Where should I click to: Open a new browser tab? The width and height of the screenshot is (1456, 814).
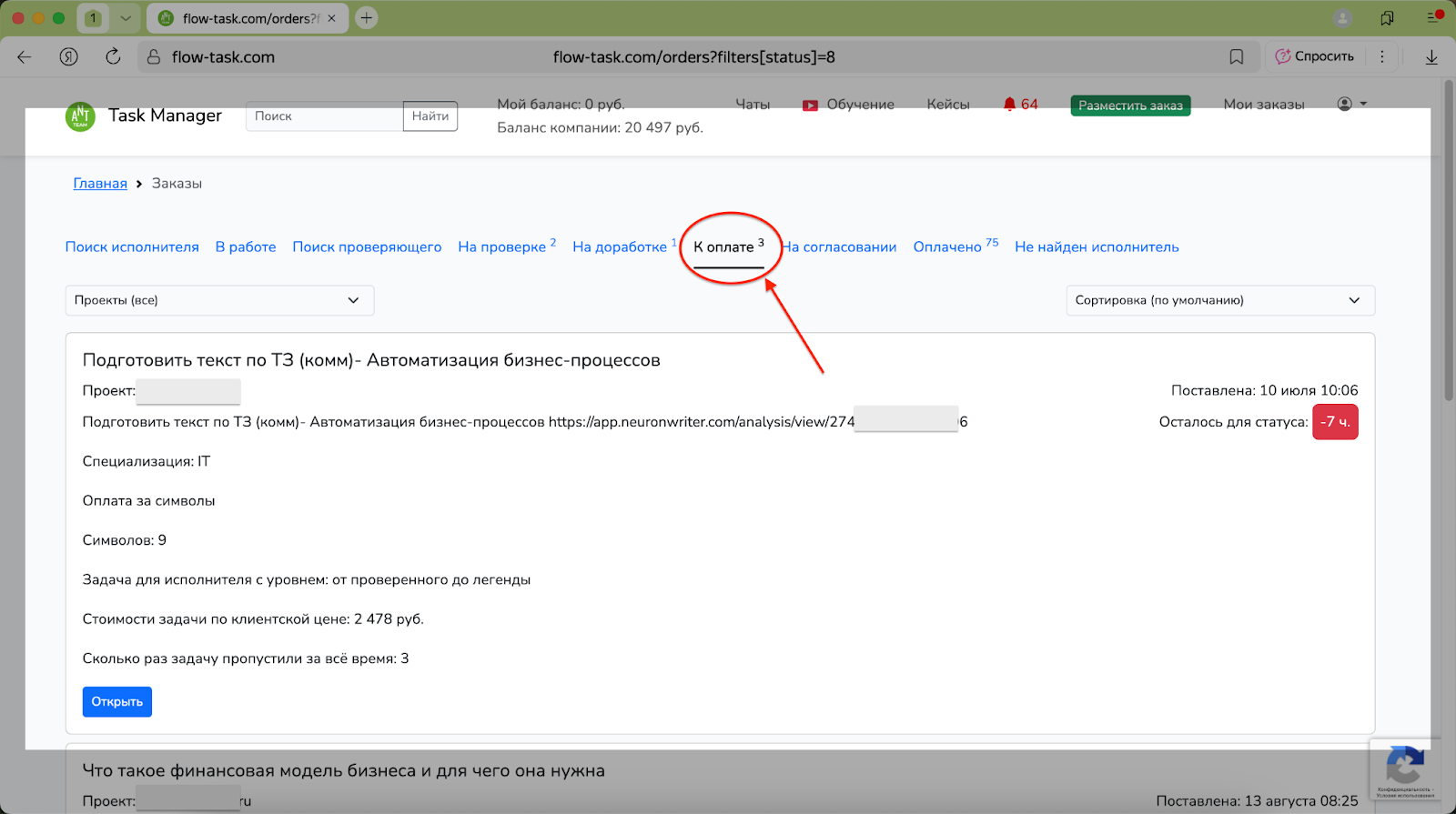pyautogui.click(x=367, y=18)
